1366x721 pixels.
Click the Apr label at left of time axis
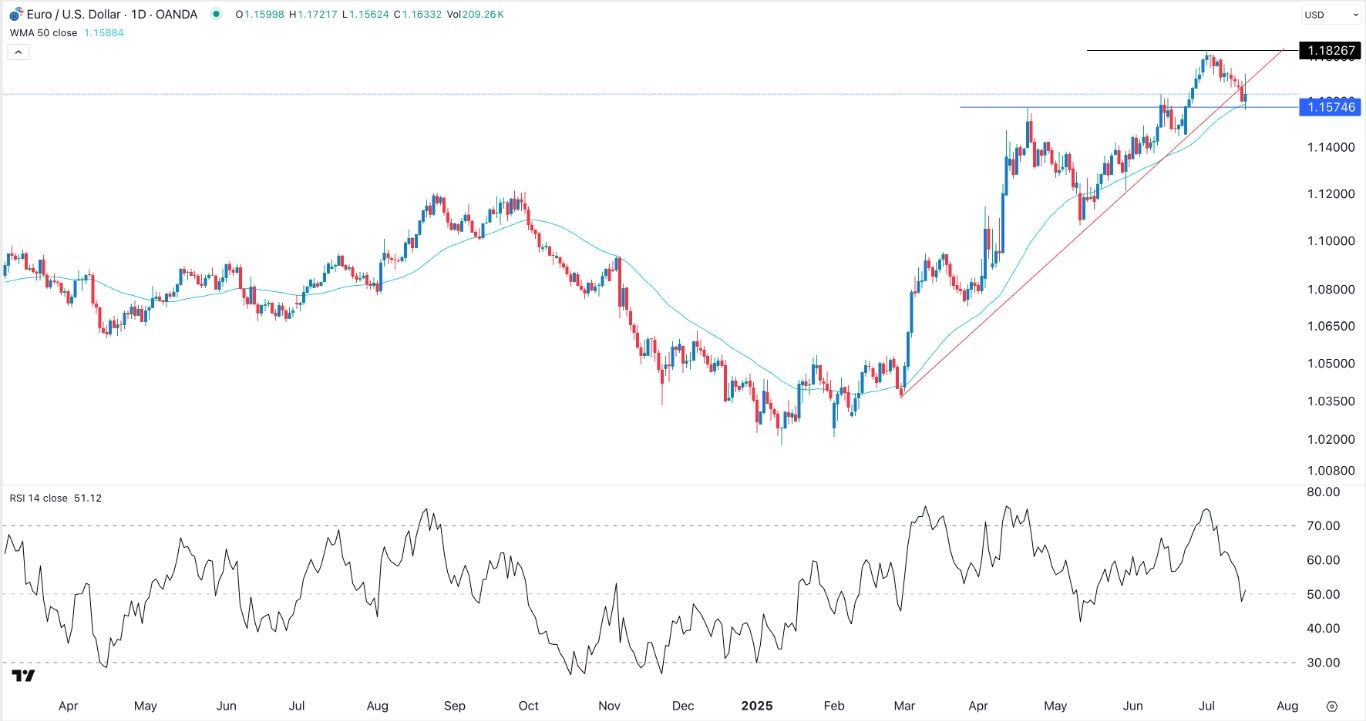point(68,705)
